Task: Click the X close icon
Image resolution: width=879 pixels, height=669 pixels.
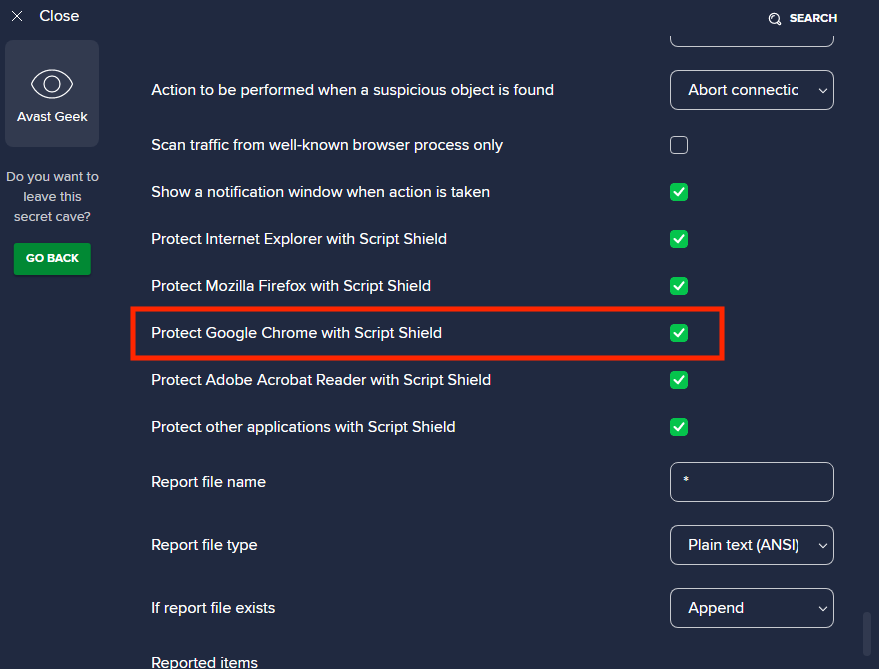Action: point(17,17)
